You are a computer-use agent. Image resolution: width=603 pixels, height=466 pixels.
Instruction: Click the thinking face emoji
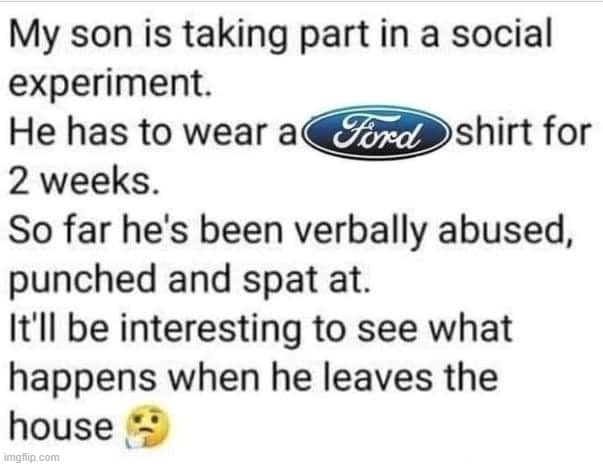pos(148,426)
